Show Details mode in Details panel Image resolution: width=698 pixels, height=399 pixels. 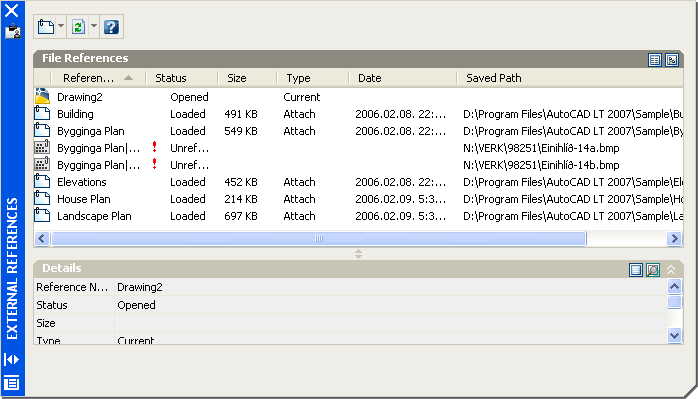tap(636, 270)
